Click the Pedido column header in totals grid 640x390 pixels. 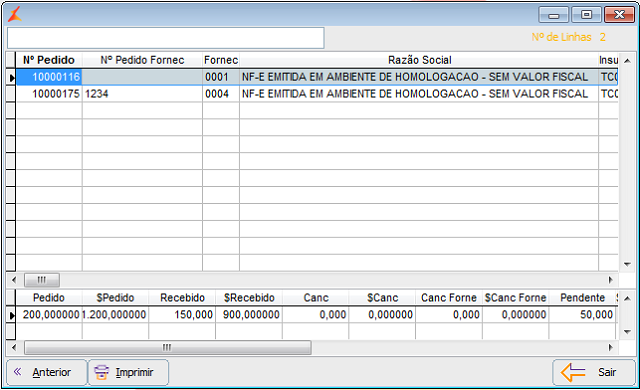[49, 298]
